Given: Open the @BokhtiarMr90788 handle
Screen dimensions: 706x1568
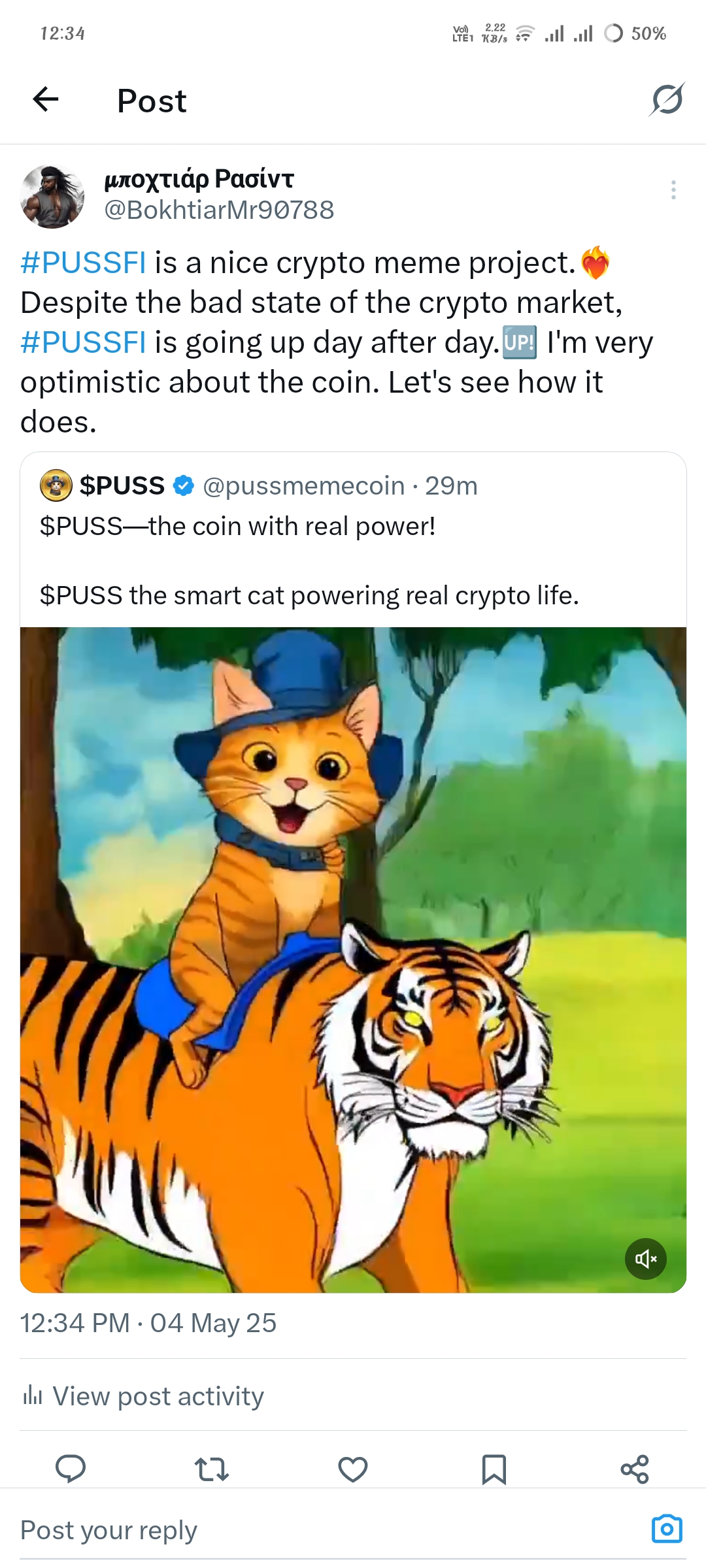Looking at the screenshot, I should coord(219,210).
